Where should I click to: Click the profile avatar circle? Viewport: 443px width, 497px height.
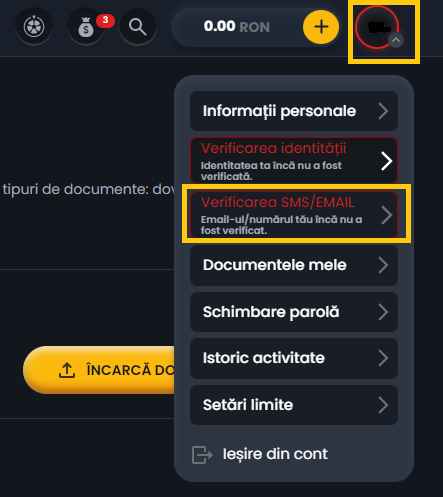click(377, 27)
